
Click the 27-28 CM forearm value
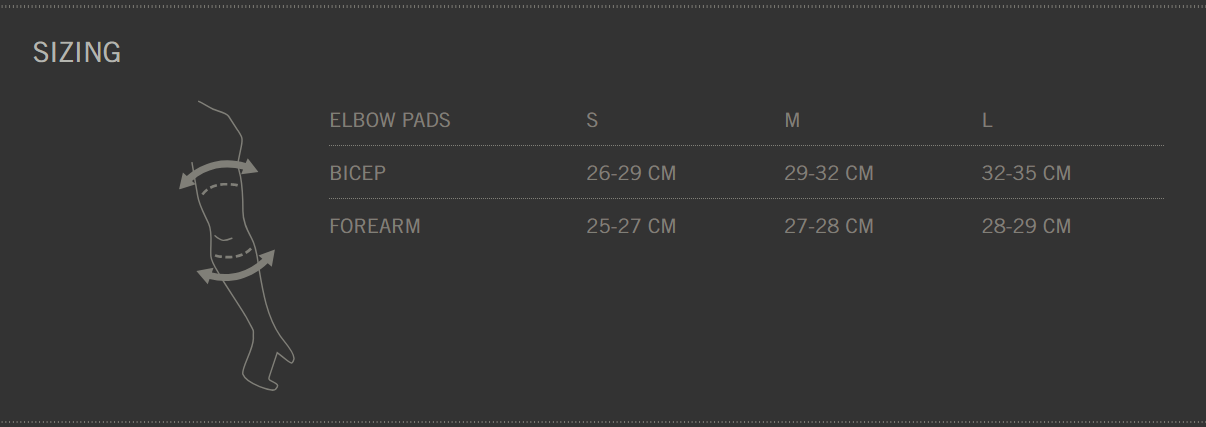click(829, 226)
